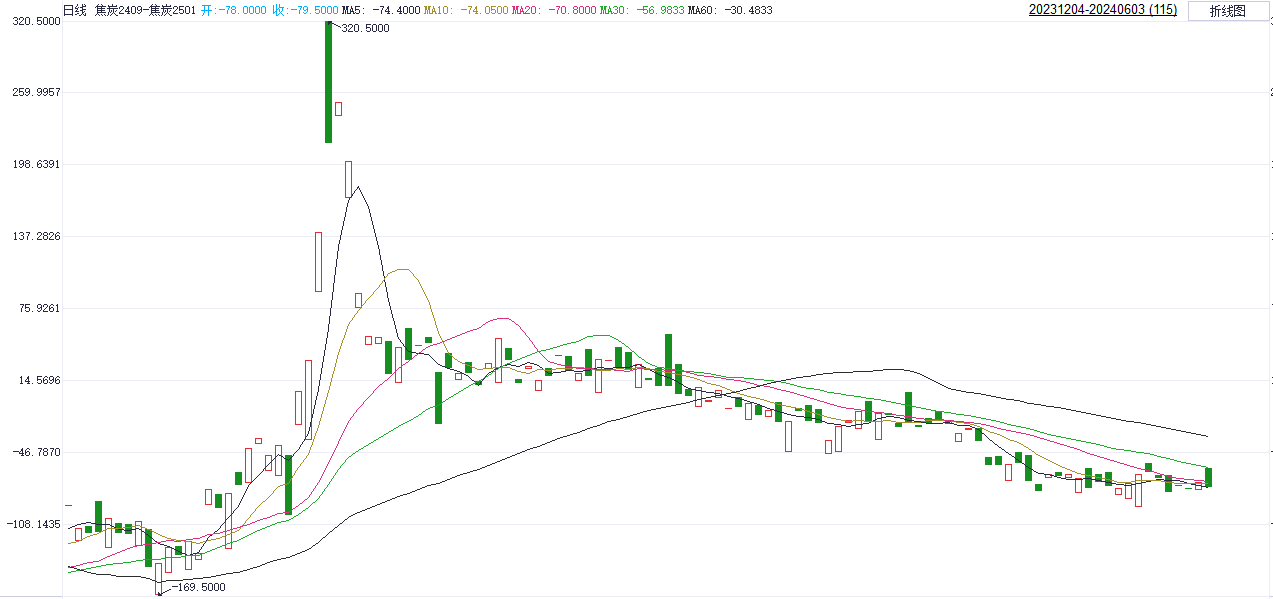Click the MA60: -30.4833 indicator label
1273x599 pixels.
pos(730,10)
